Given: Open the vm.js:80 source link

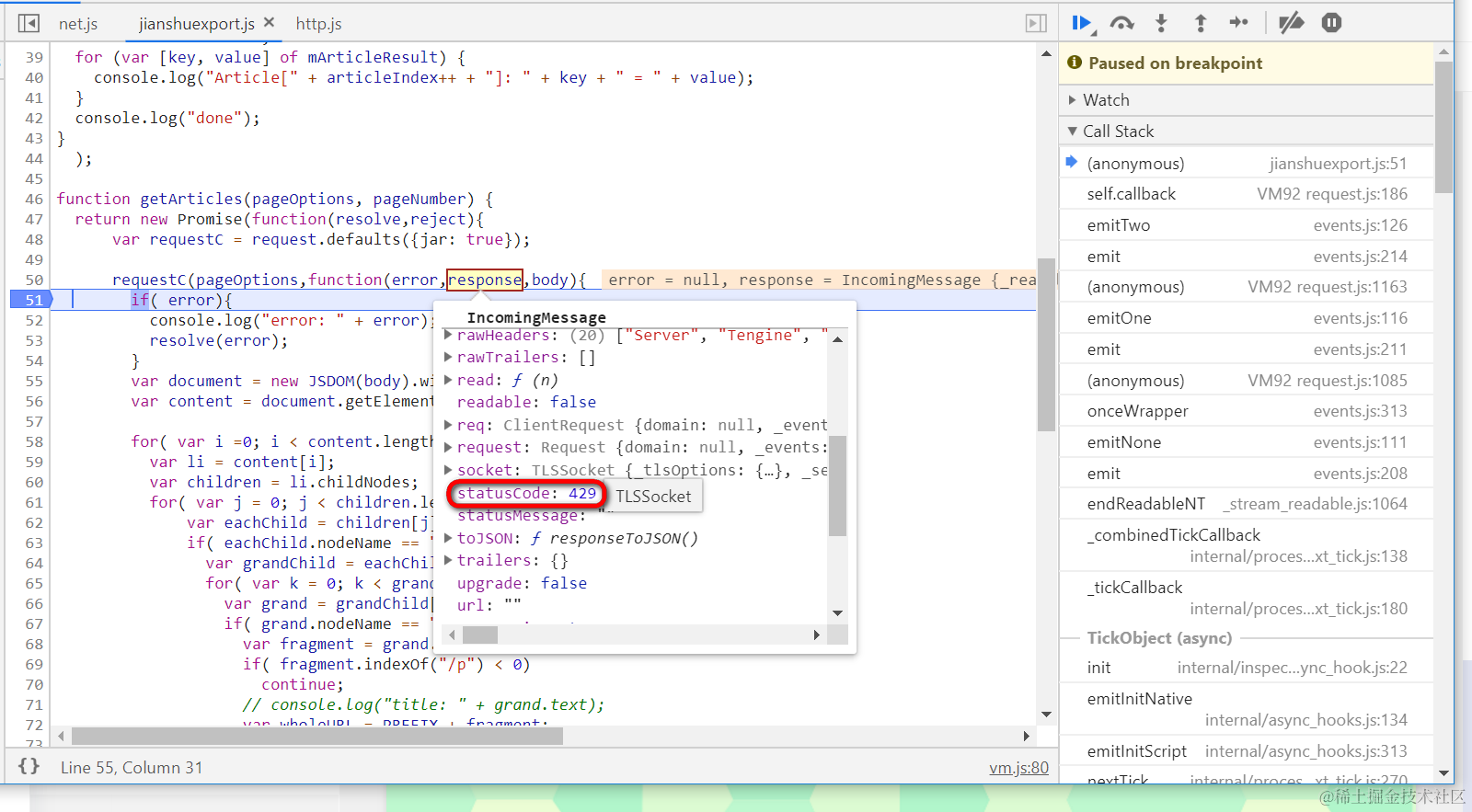Looking at the screenshot, I should [1018, 767].
